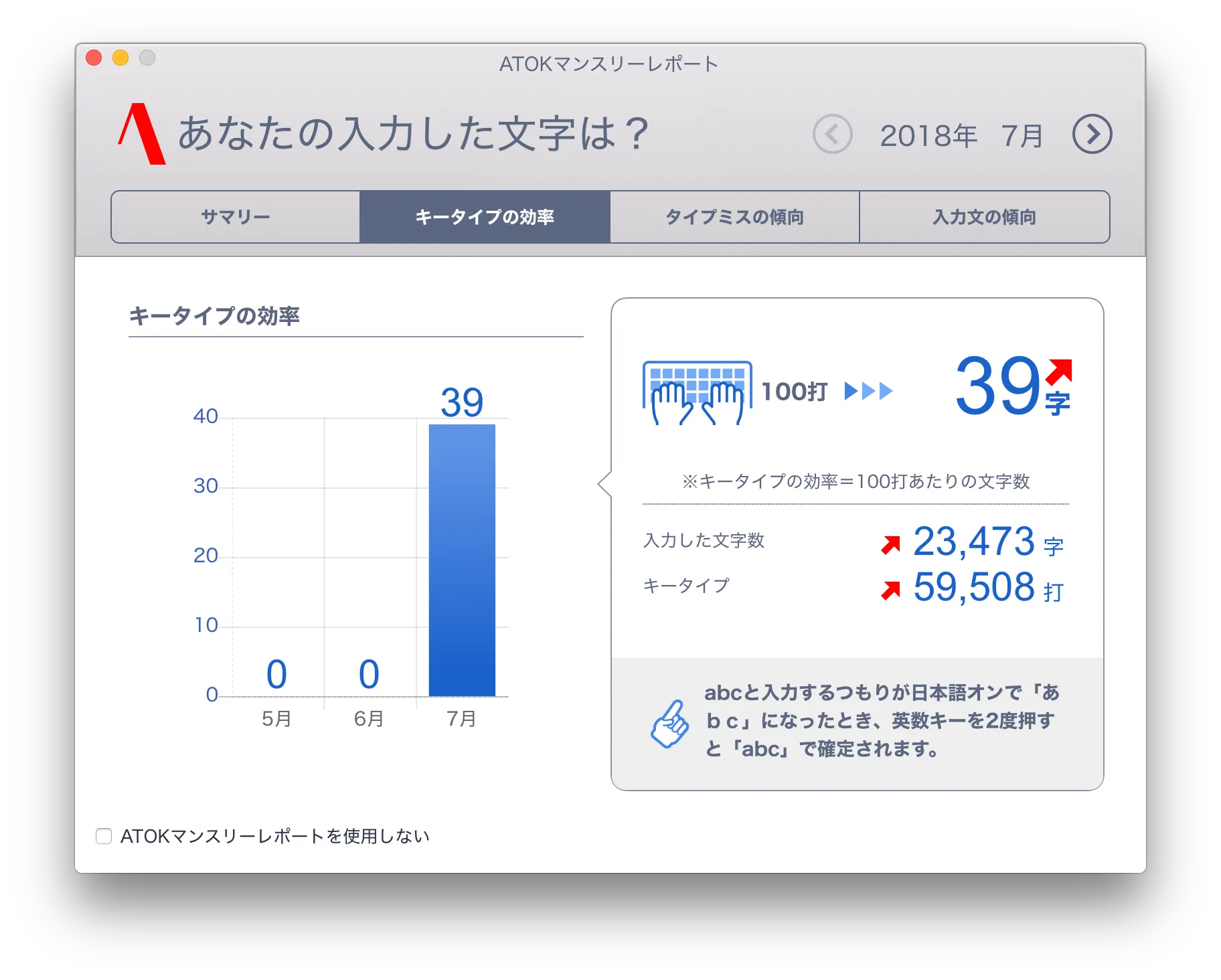1221x980 pixels.
Task: Click the red ATOK logo icon
Action: 142,134
